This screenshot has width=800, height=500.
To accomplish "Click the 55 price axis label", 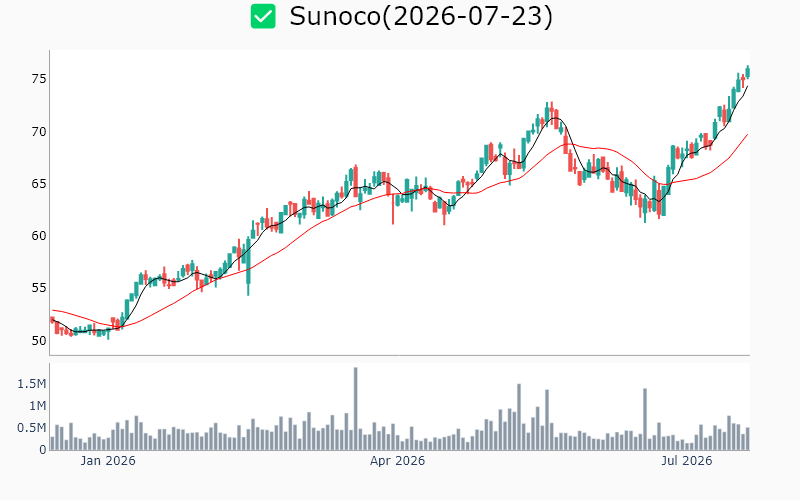I will point(39,288).
